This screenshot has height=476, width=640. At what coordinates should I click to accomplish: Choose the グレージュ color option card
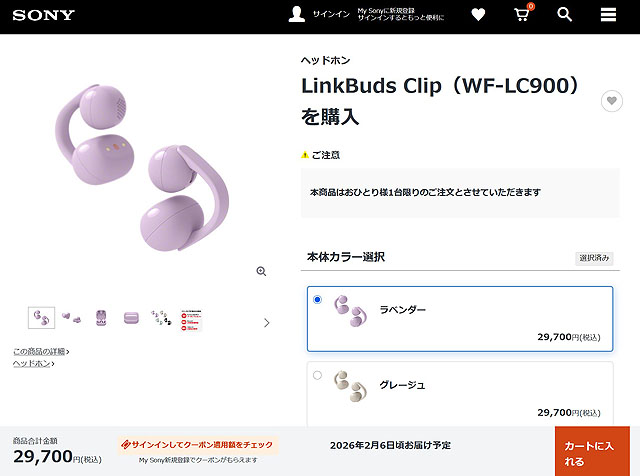(460, 394)
